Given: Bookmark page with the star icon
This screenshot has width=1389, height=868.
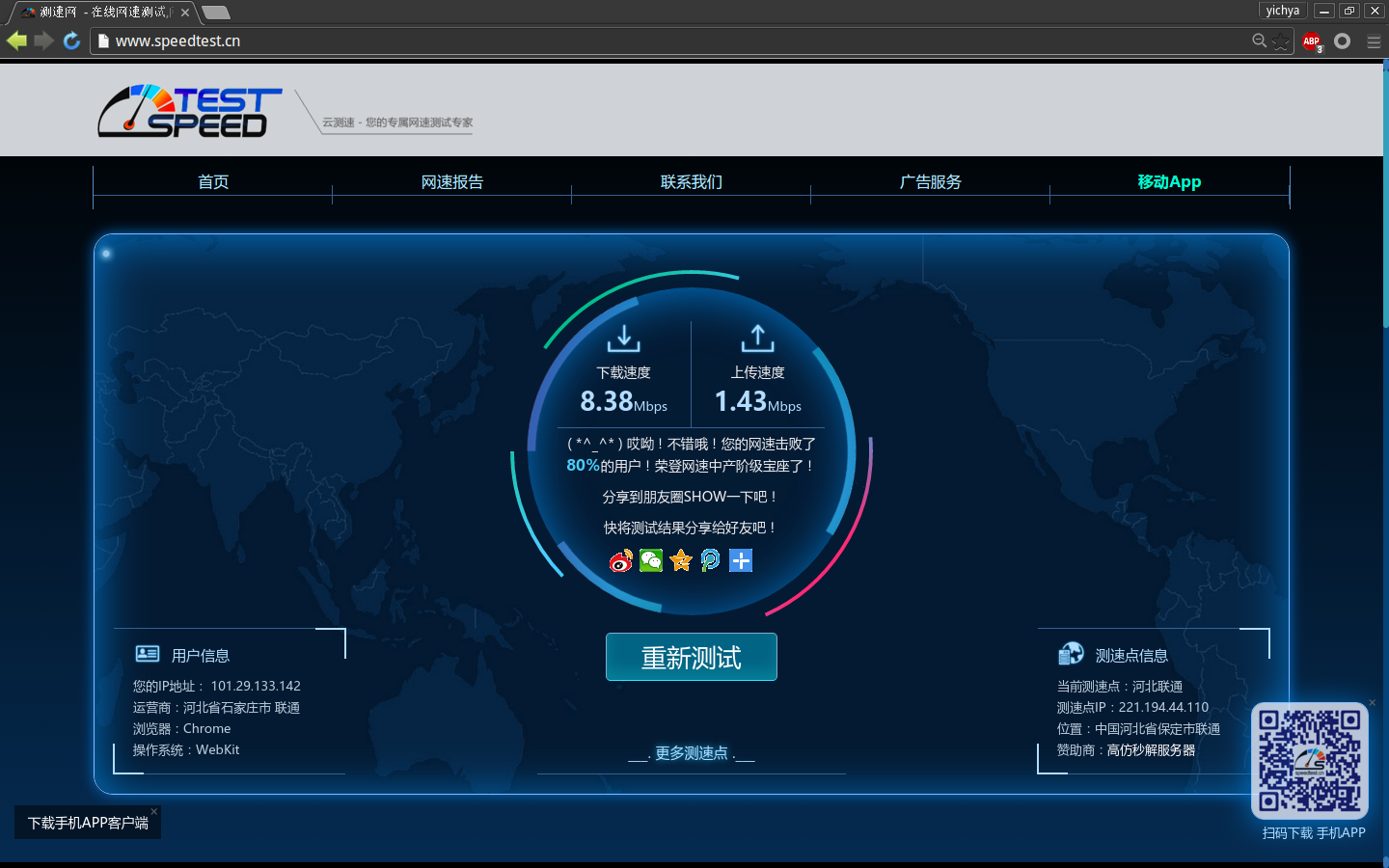Looking at the screenshot, I should 1281,41.
